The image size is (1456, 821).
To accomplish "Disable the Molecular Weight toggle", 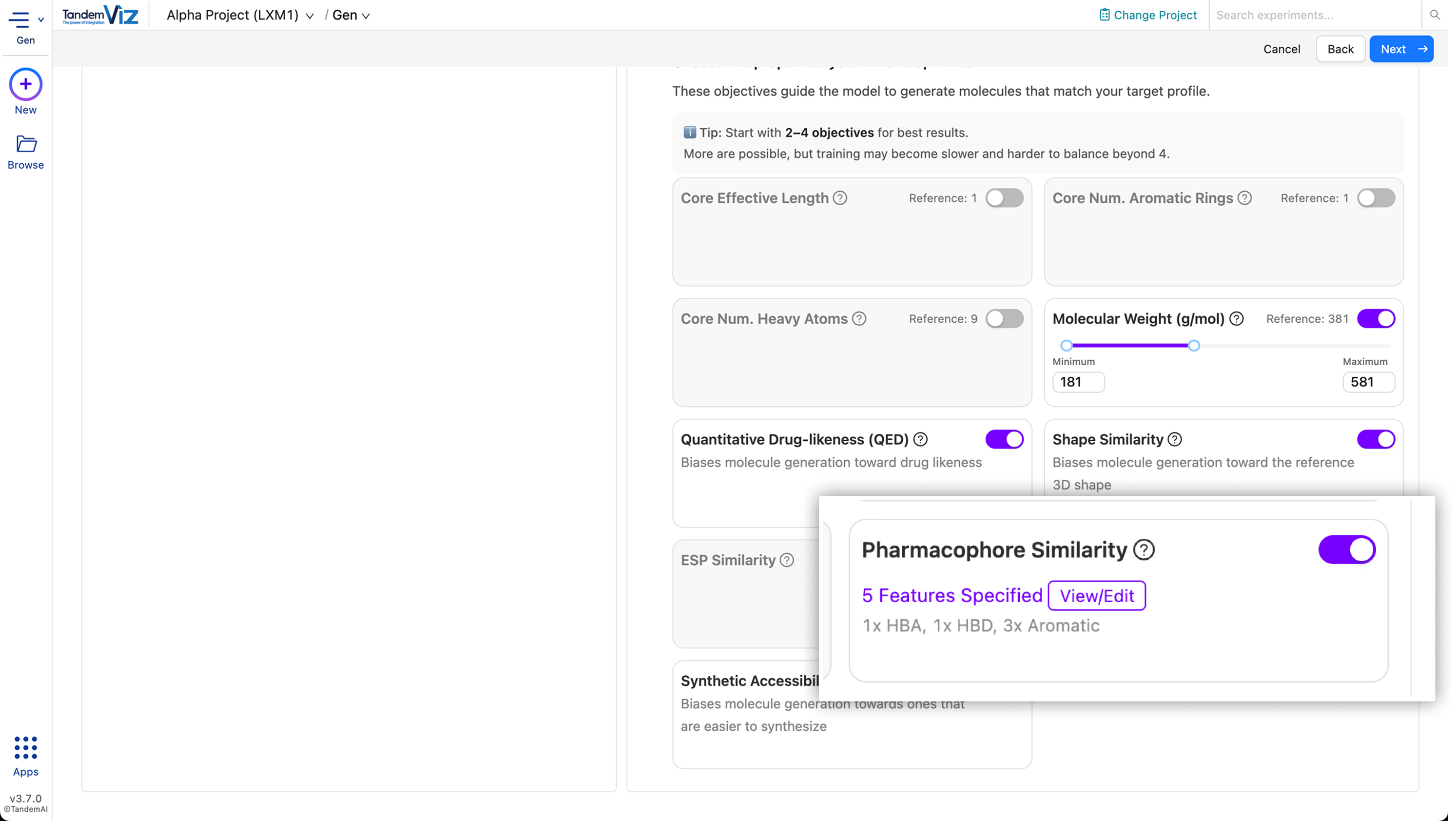I will point(1376,319).
